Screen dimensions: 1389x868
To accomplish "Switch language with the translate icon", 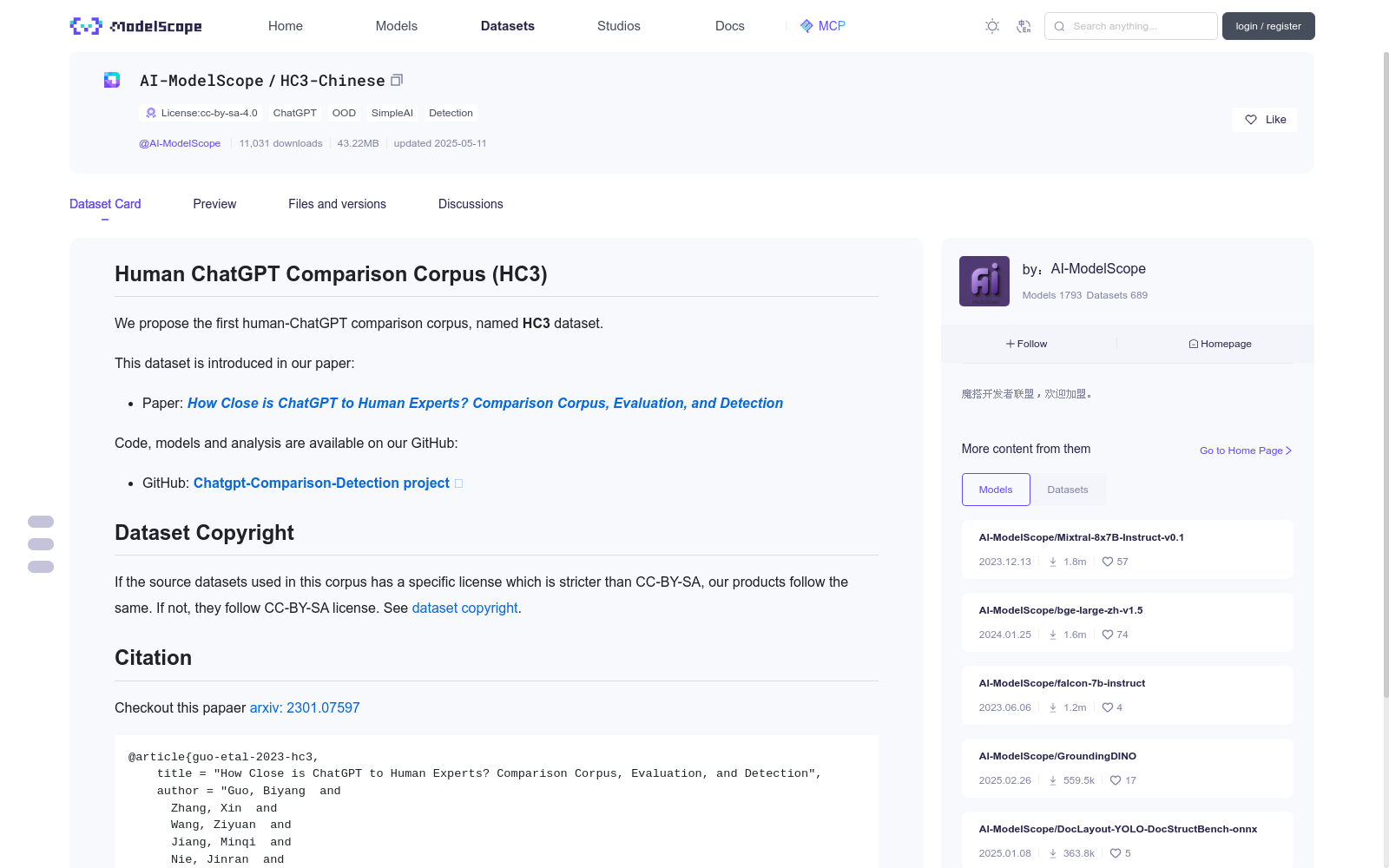I will [1024, 26].
